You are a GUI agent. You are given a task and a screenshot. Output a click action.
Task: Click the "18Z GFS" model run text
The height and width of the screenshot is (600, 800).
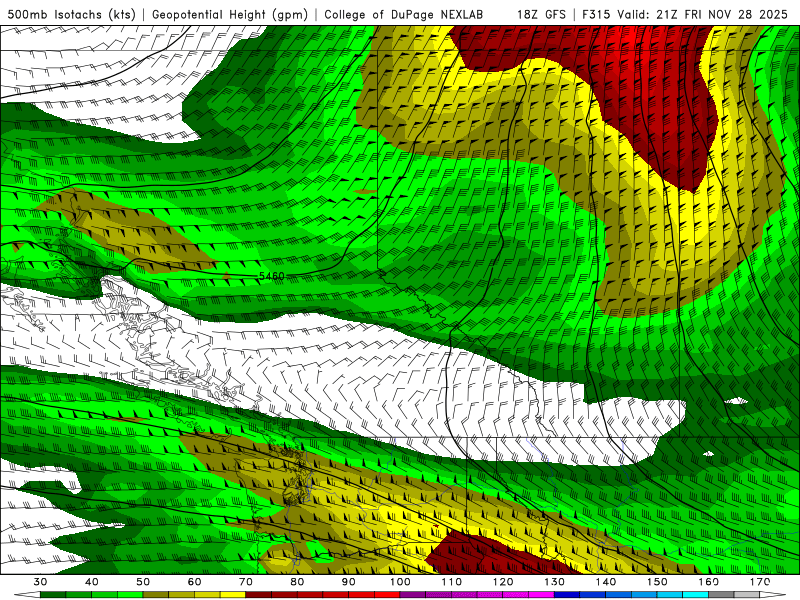(541, 14)
